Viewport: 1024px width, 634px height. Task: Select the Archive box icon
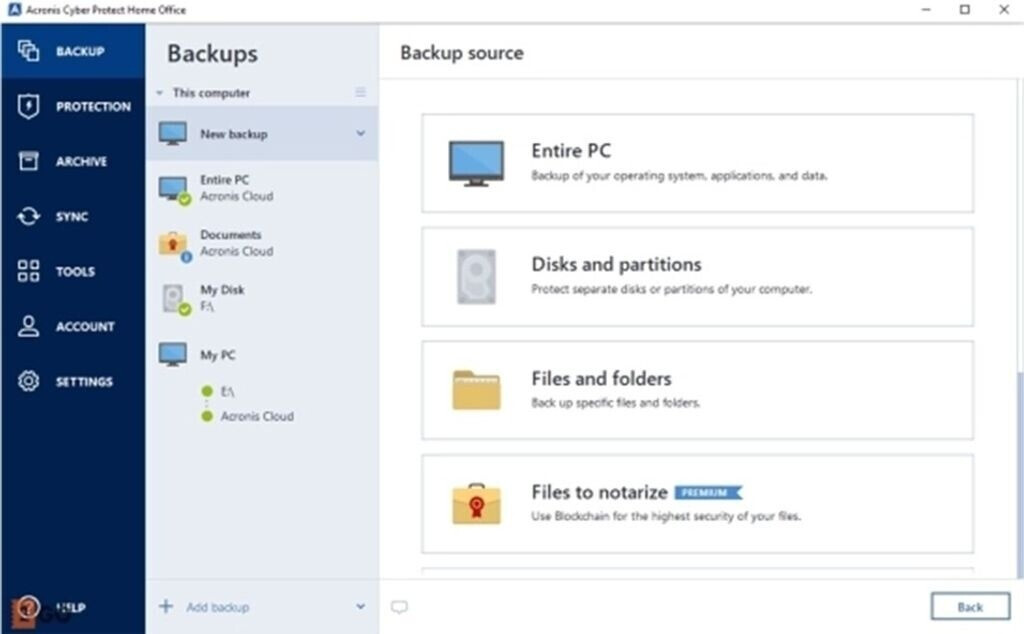(29, 161)
